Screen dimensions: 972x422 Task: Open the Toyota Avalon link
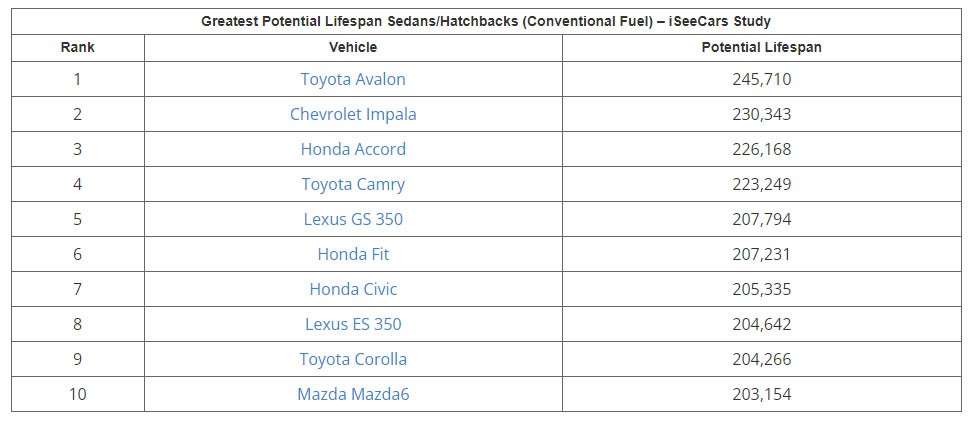353,79
